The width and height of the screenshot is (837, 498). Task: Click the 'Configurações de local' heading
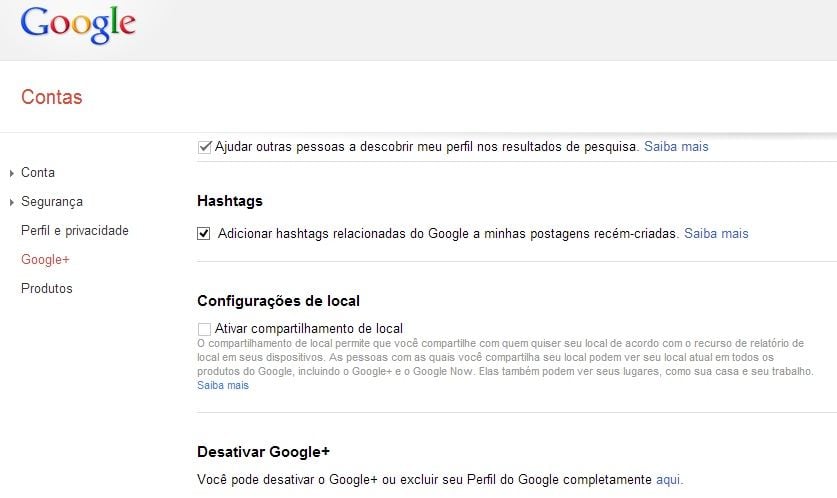(279, 301)
